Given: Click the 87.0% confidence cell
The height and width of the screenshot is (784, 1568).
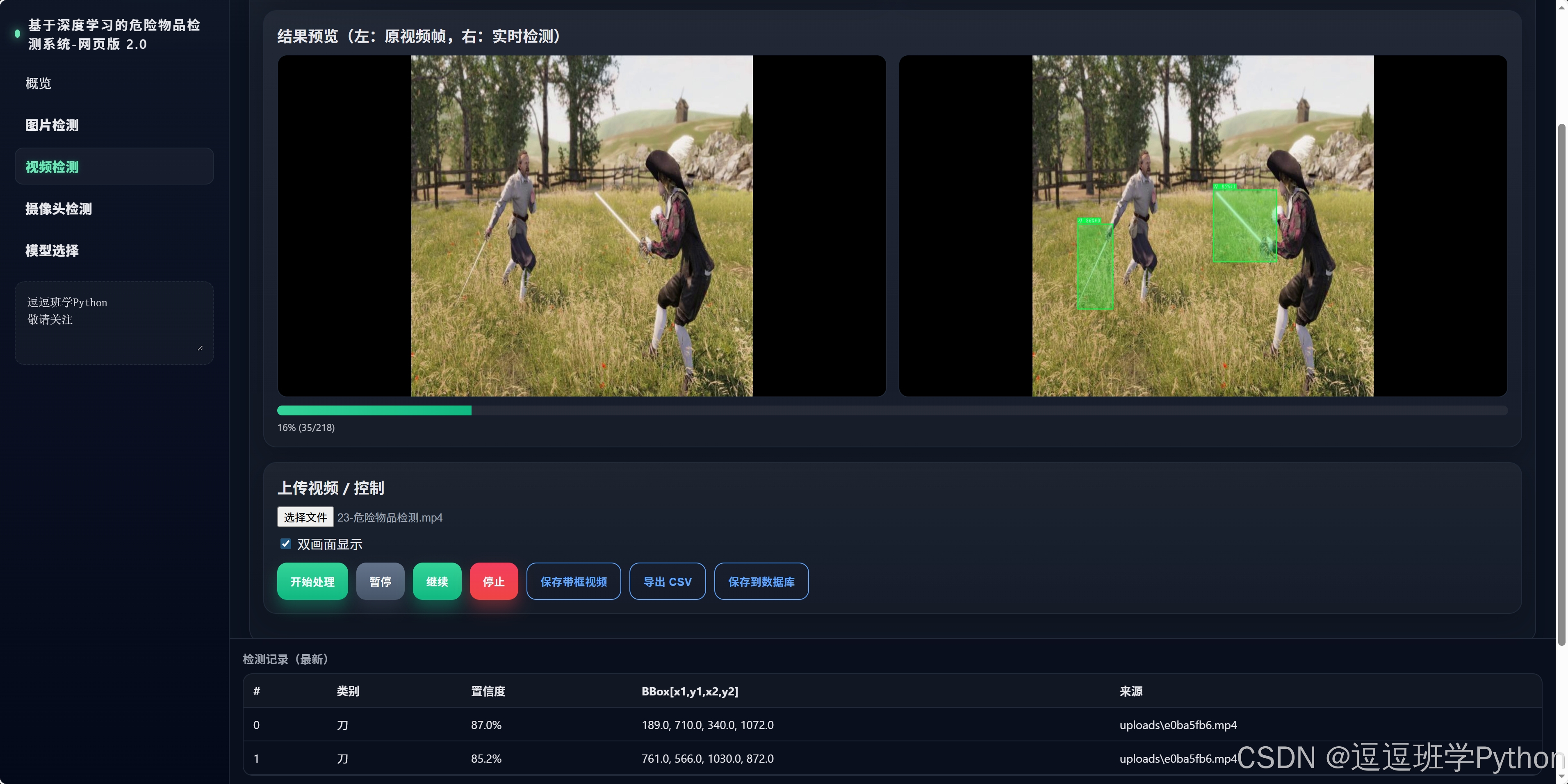Looking at the screenshot, I should pyautogui.click(x=486, y=725).
